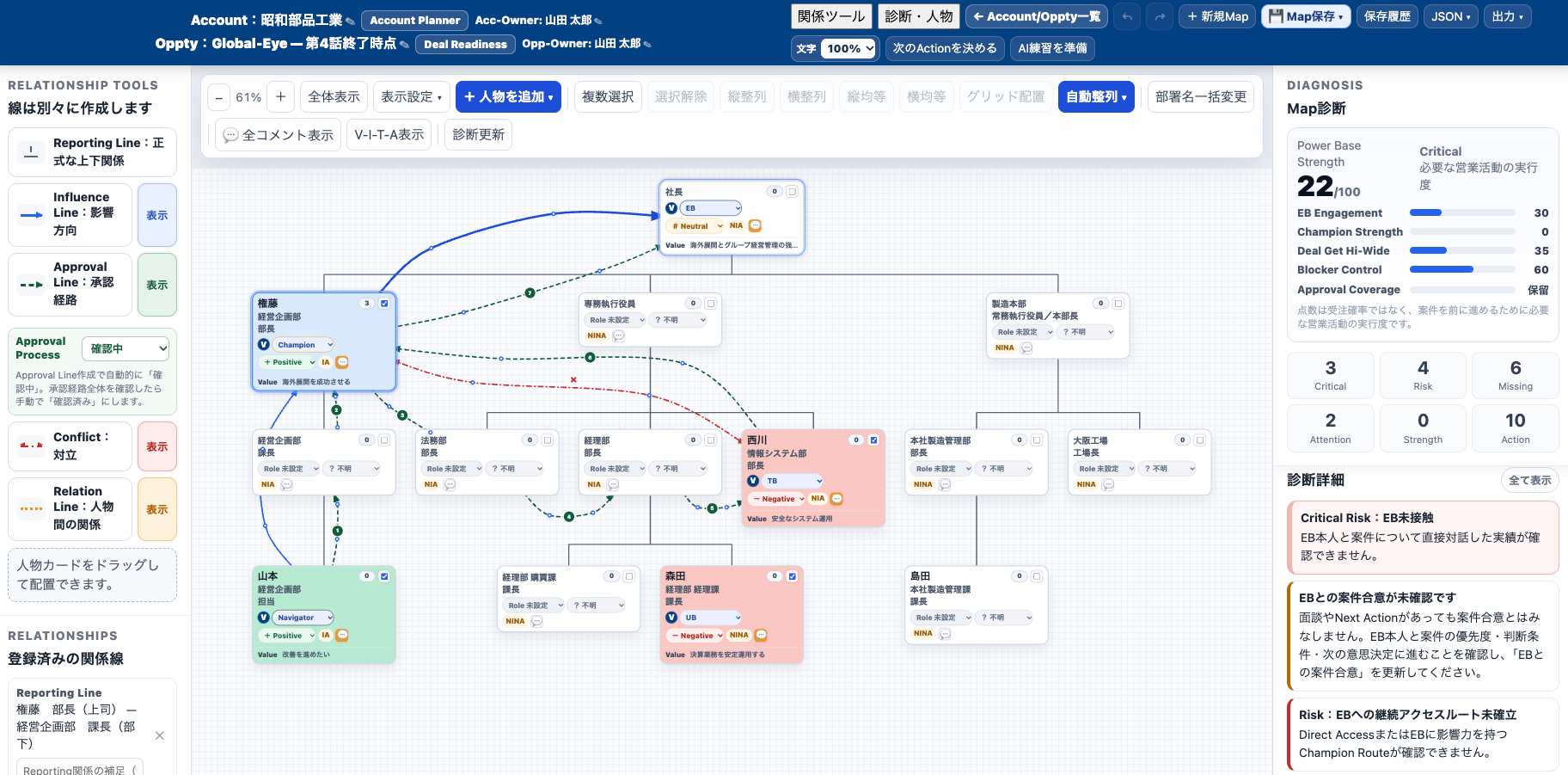Viewport: 1568px width, 775px height.
Task: Open Approval Process 確認中 dropdown
Action: [126, 348]
